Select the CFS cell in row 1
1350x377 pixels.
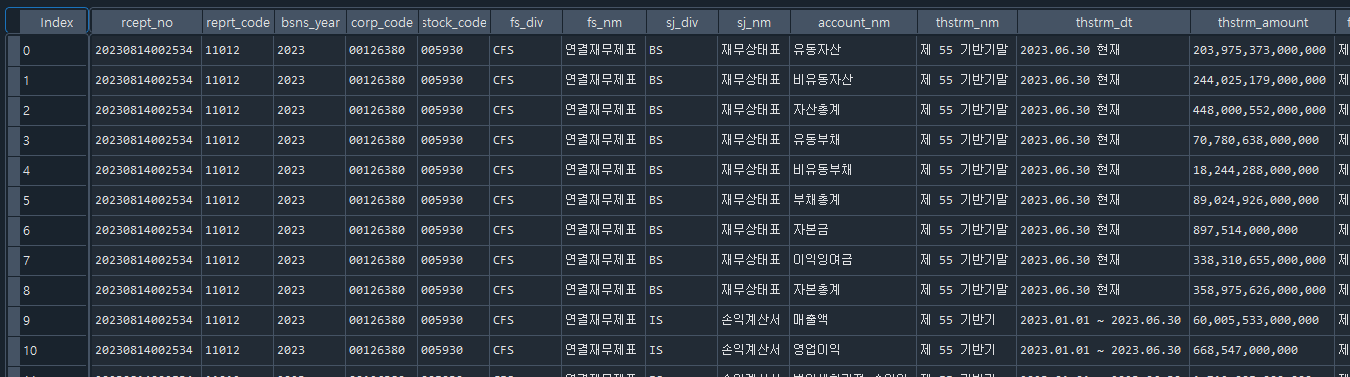point(526,80)
